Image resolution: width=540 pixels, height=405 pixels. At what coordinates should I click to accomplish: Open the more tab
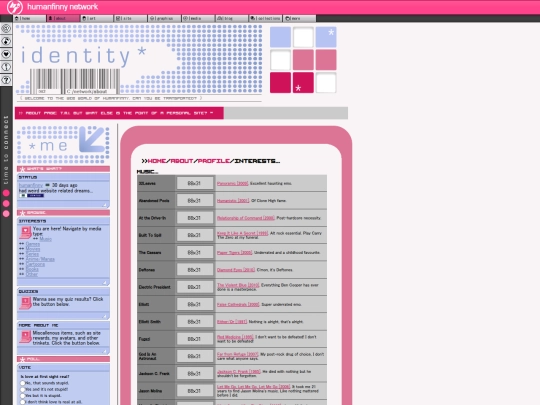point(299,18)
